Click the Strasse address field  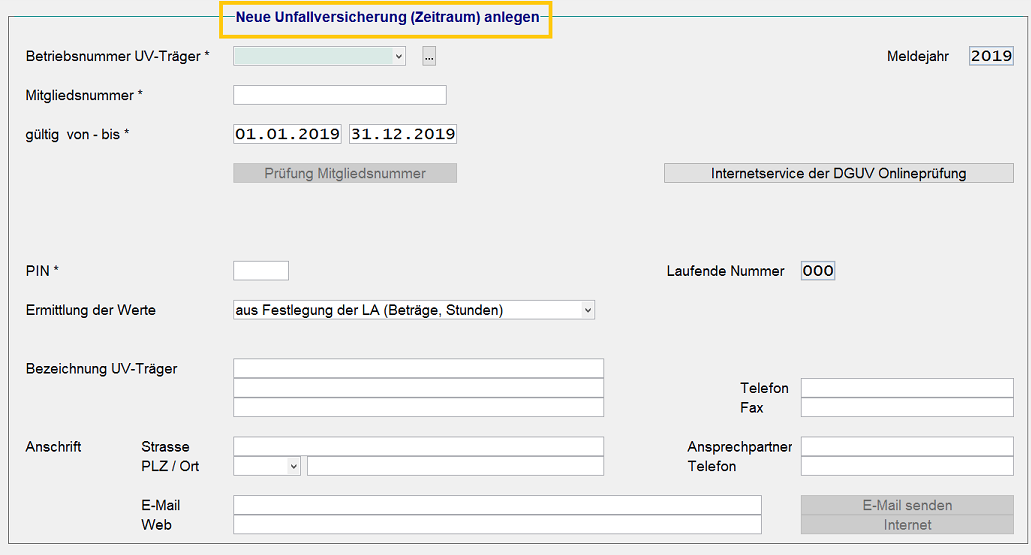418,446
